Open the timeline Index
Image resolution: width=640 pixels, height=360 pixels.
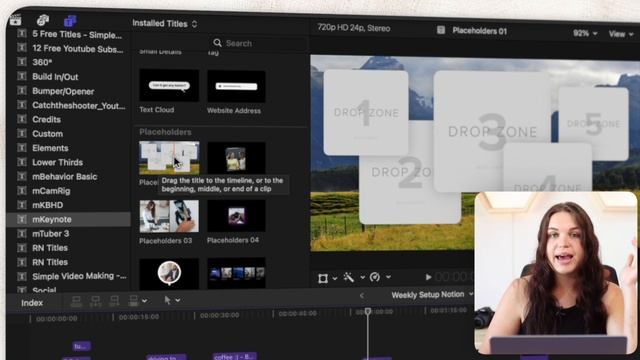(32, 303)
